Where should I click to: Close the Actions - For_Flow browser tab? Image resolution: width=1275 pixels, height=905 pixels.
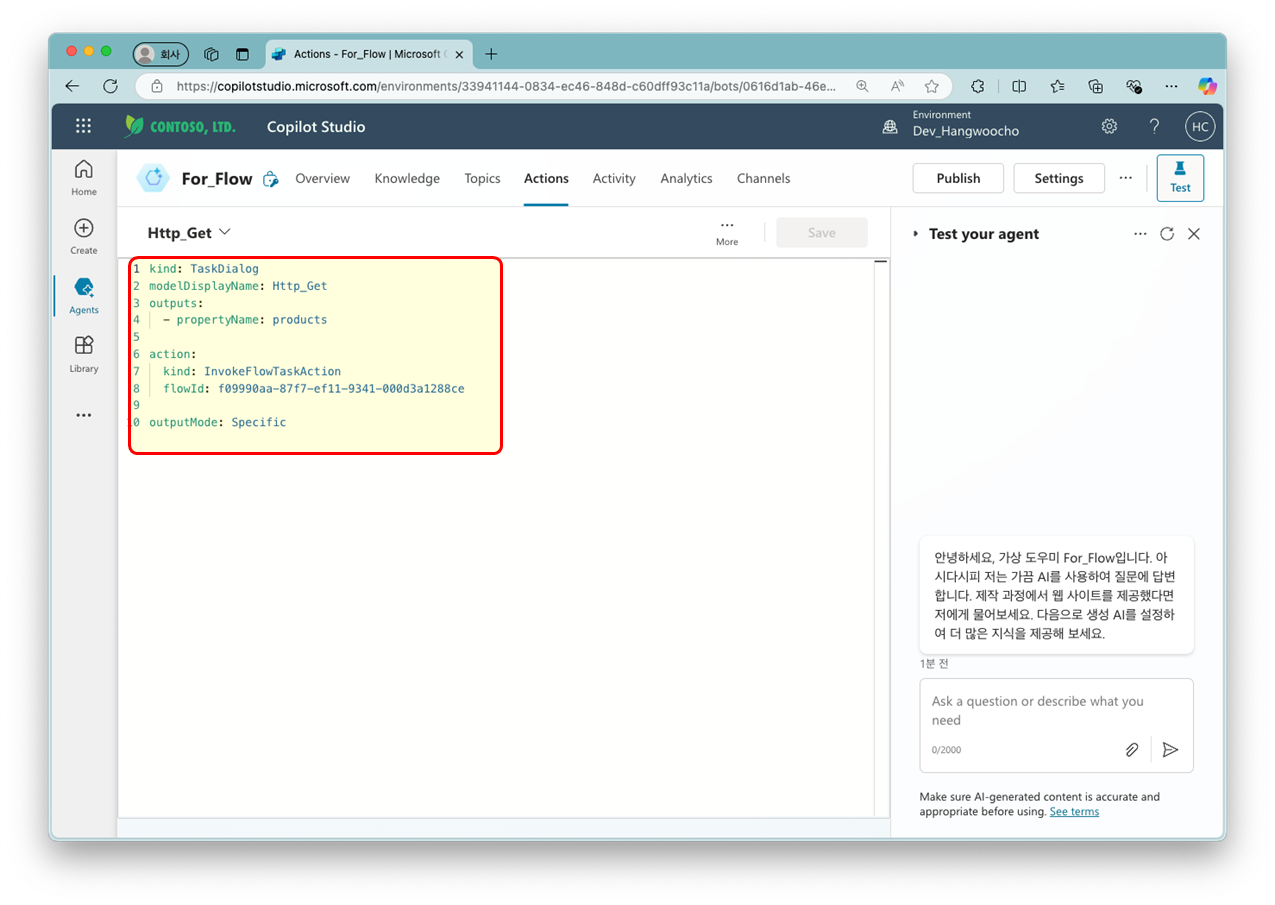[x=459, y=55]
